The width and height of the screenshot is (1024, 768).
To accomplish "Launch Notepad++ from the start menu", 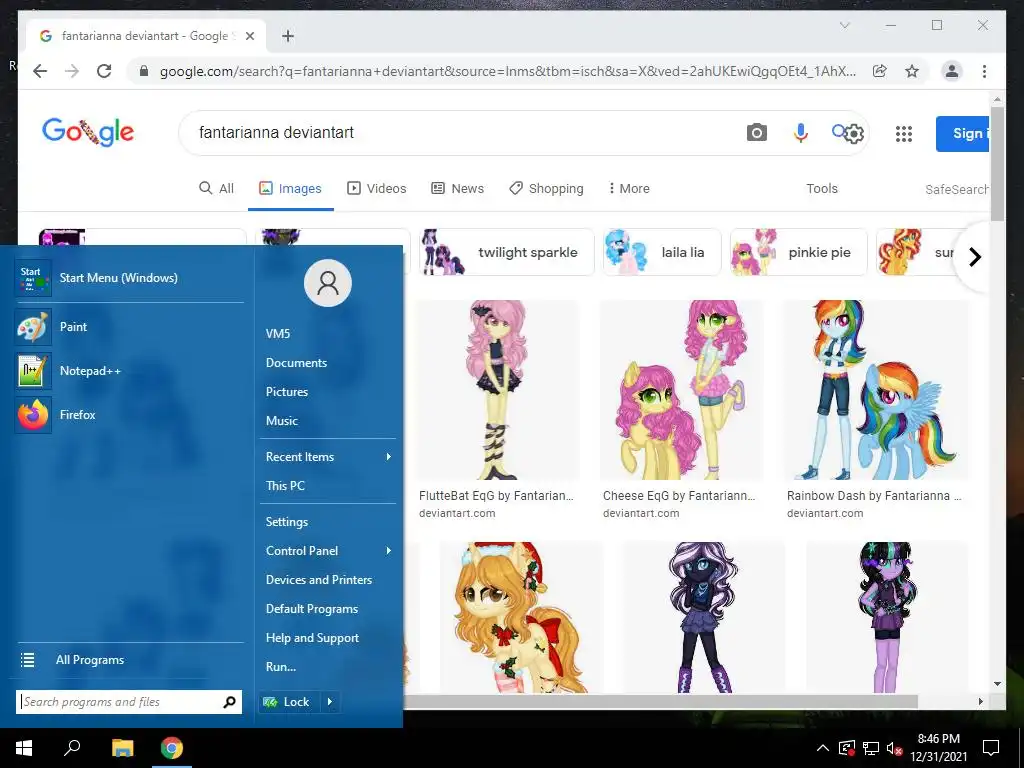I will coord(129,370).
